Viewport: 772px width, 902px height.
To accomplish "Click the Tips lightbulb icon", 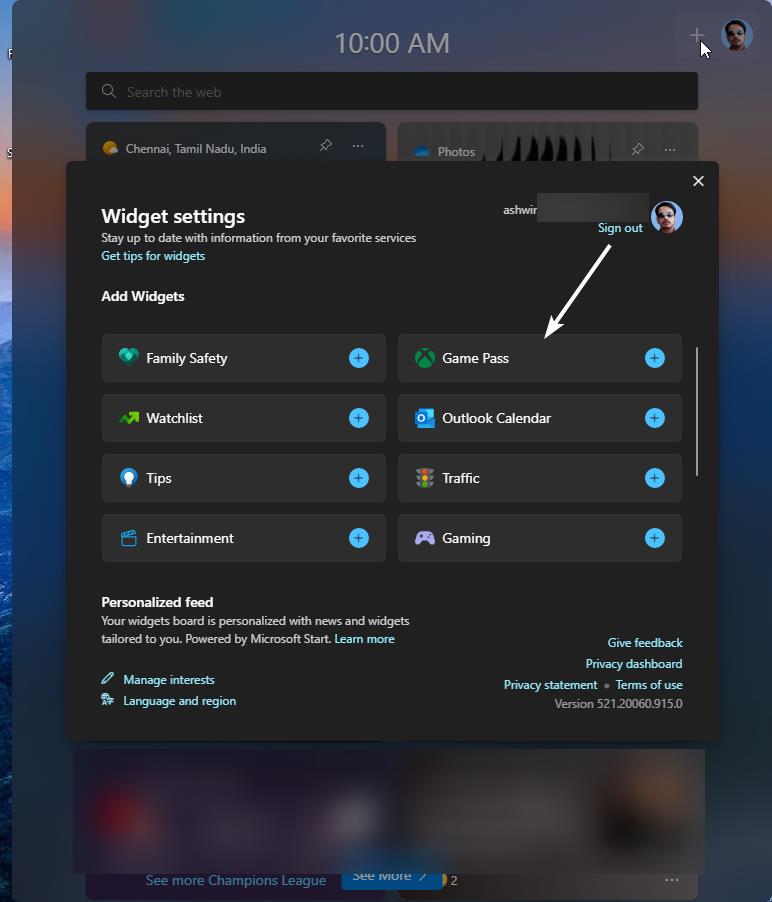I will [129, 477].
